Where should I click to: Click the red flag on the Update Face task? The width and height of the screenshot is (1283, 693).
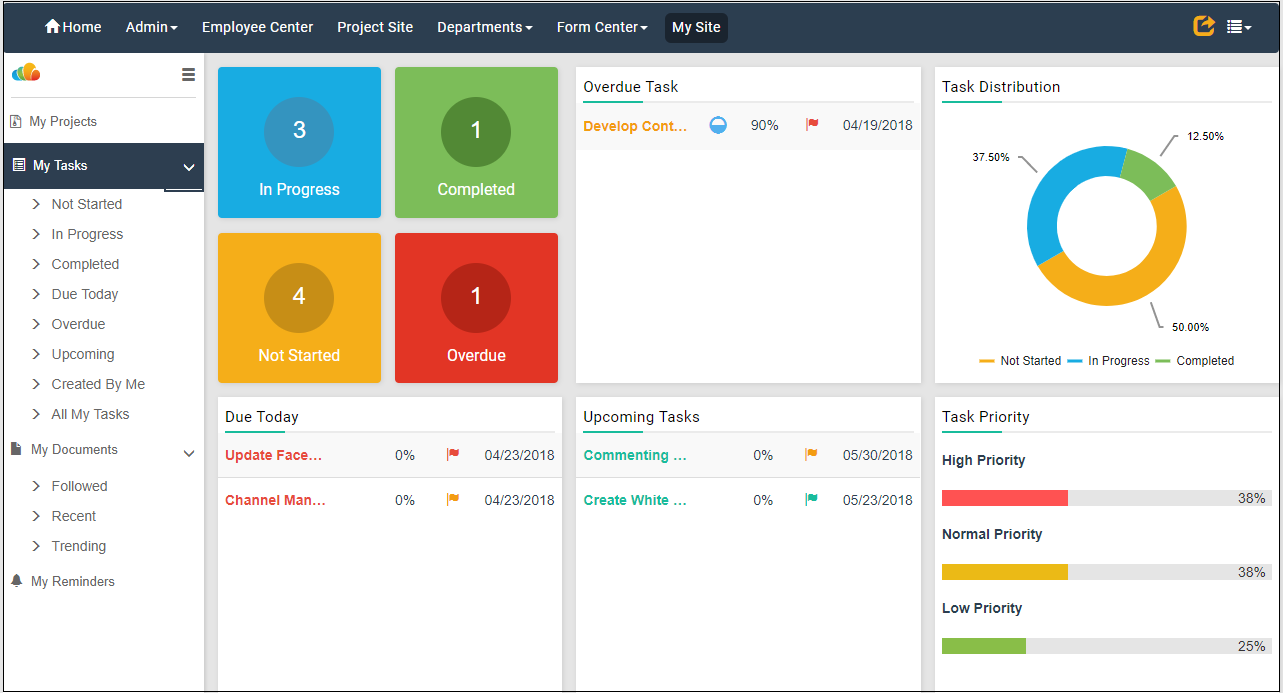453,455
